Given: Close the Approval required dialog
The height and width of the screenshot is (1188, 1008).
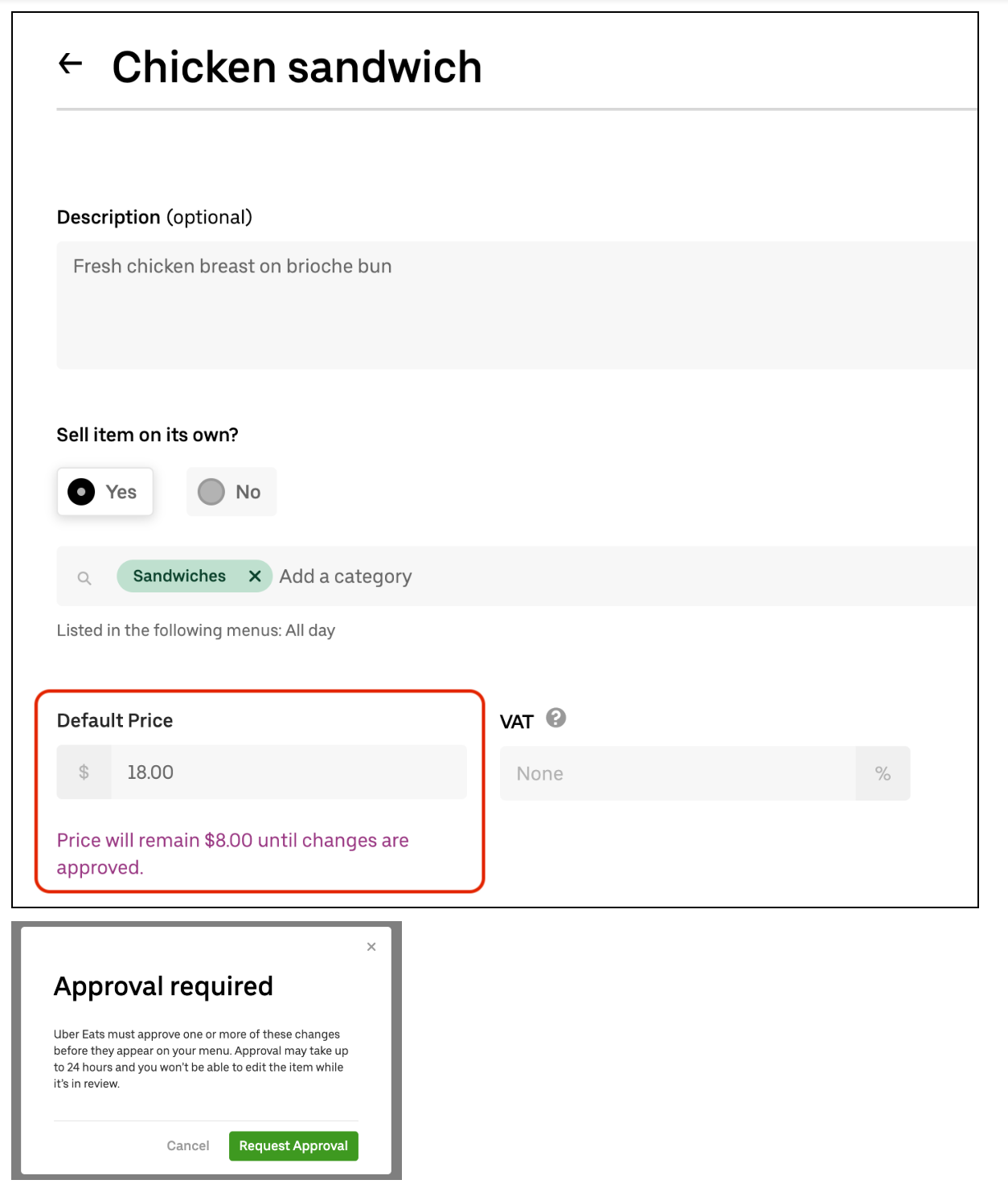Looking at the screenshot, I should coord(371,947).
